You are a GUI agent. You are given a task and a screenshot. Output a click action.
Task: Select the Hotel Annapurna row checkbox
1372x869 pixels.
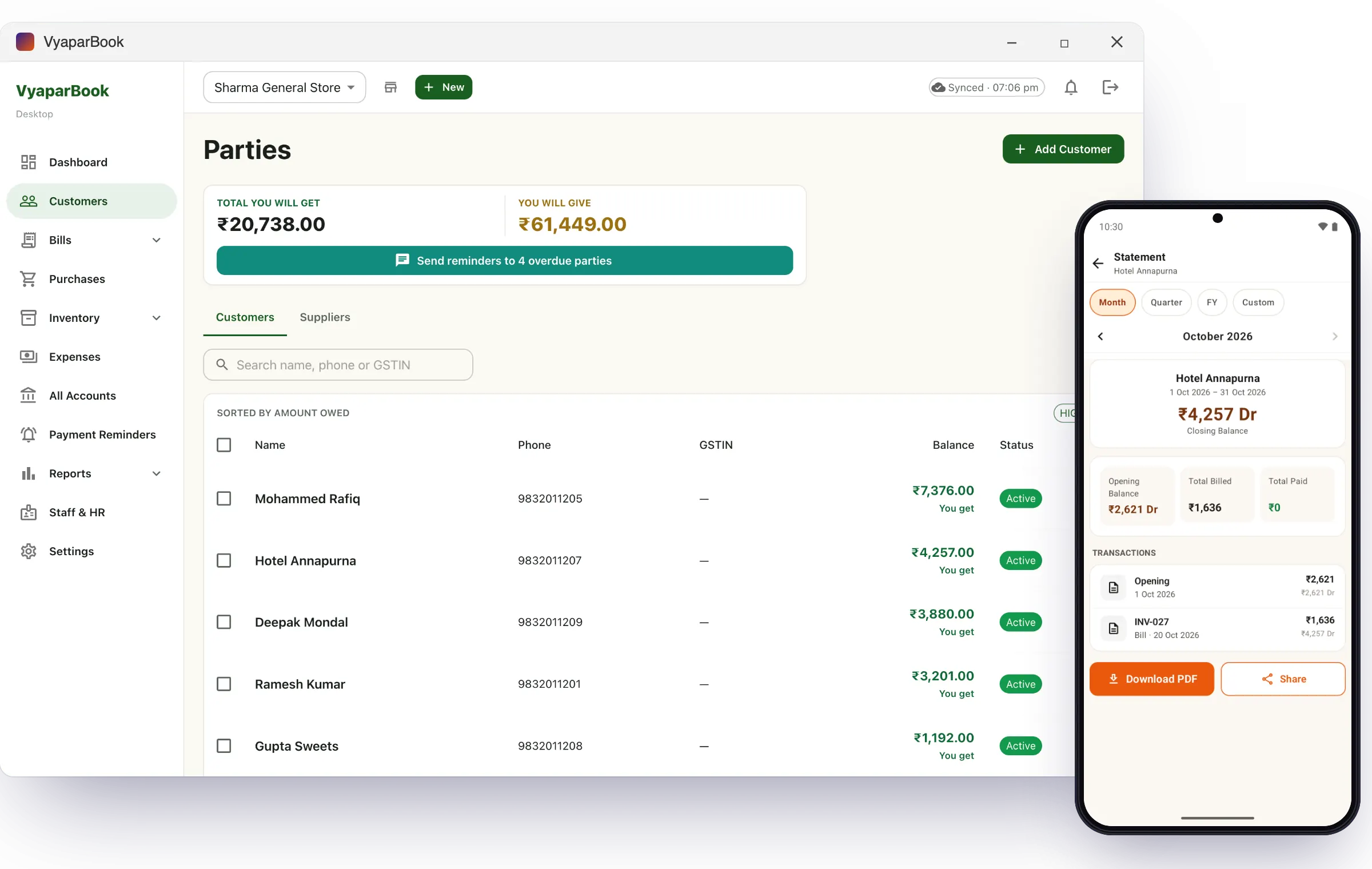224,560
